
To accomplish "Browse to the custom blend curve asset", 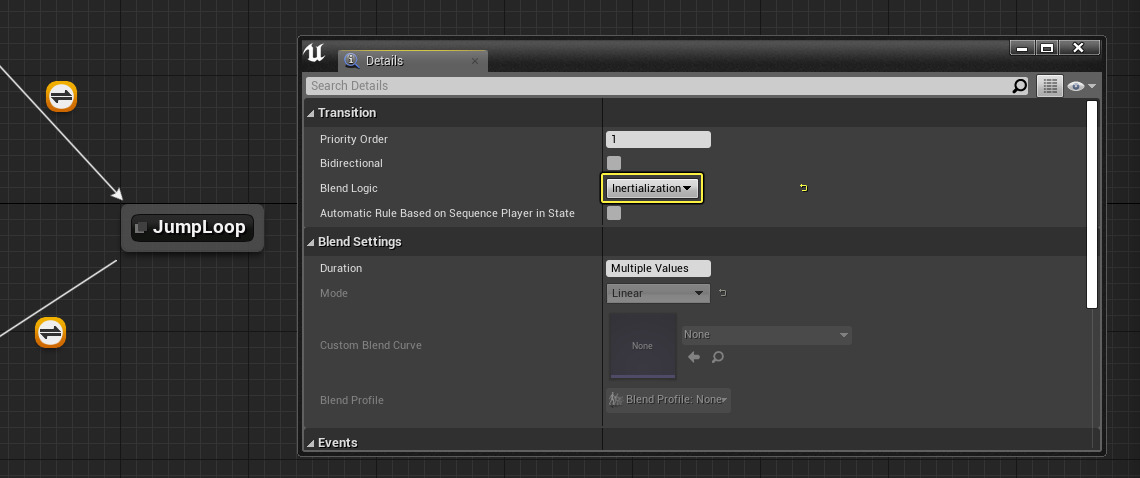I will coord(717,357).
